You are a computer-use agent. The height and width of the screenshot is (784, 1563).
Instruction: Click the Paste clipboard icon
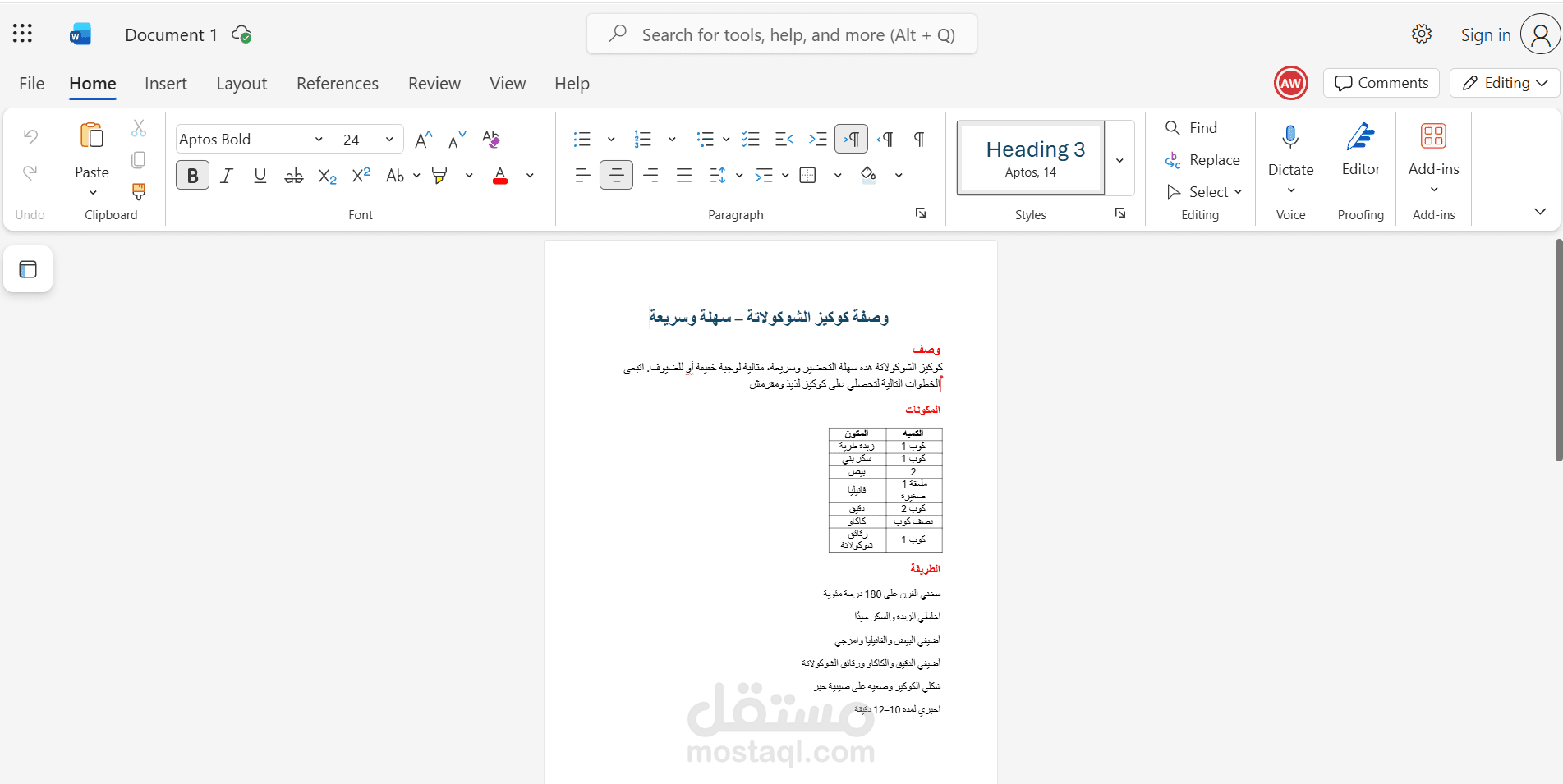point(92,135)
